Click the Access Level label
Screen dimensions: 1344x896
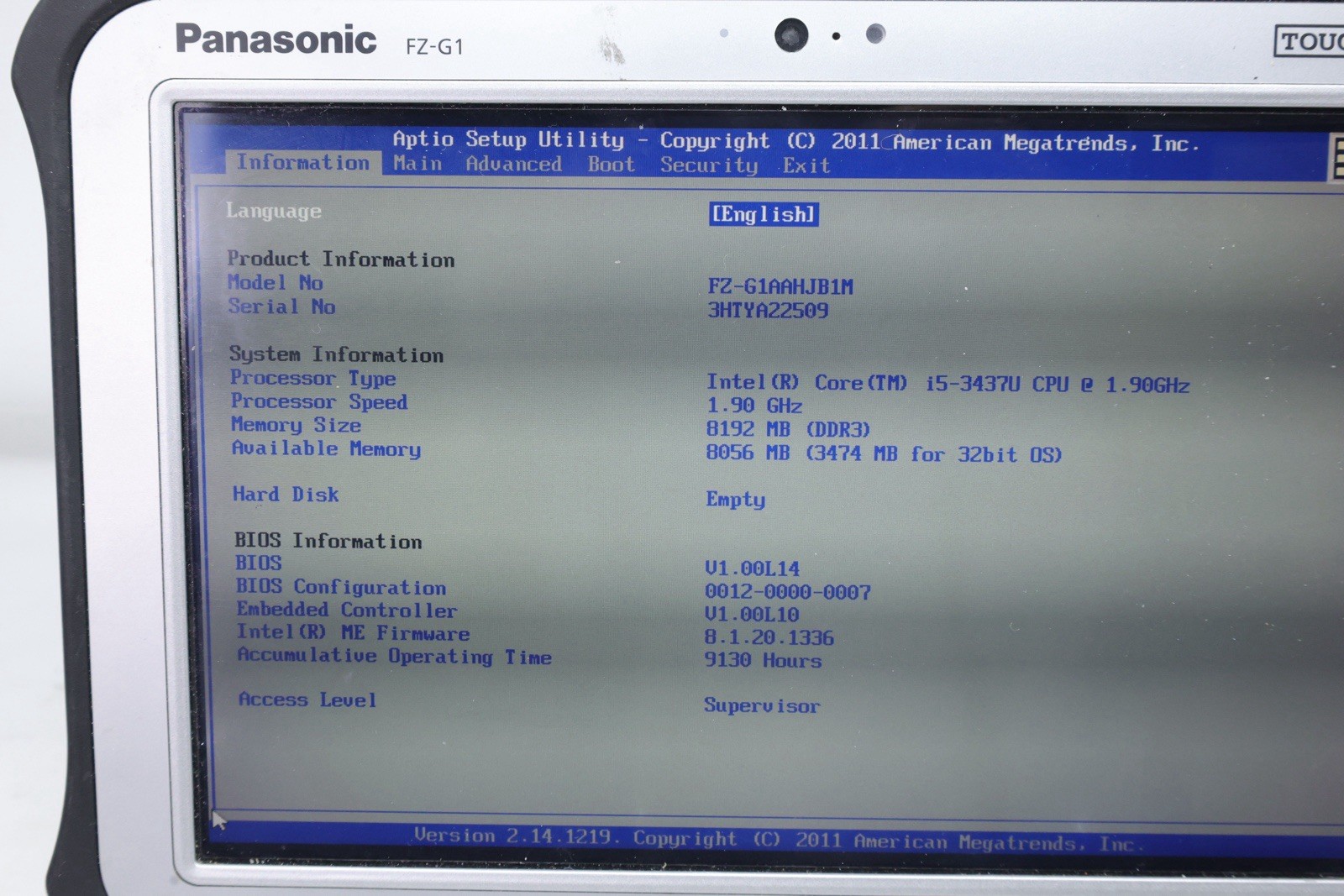point(307,700)
